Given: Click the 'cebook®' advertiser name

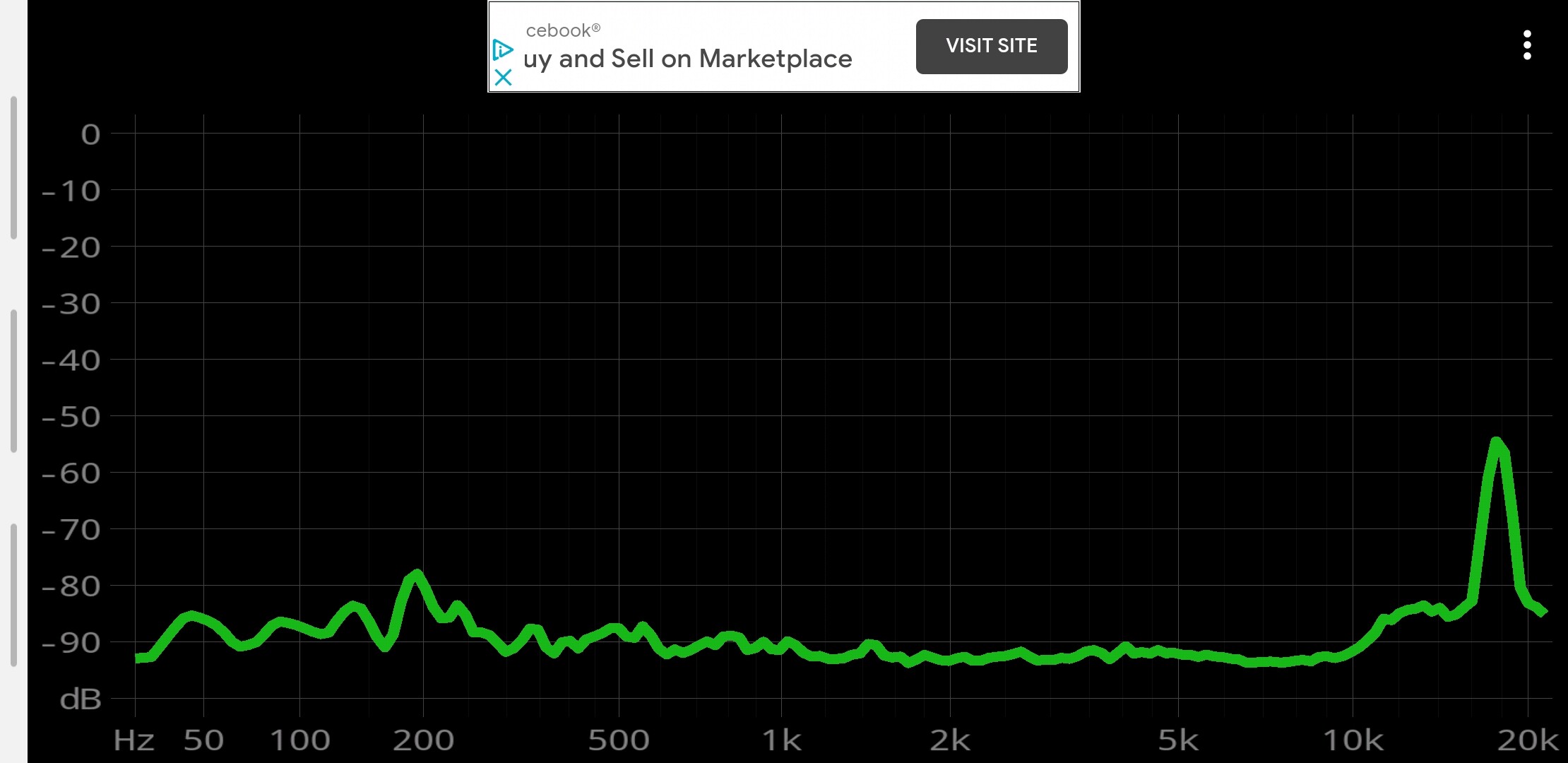Looking at the screenshot, I should [x=563, y=30].
